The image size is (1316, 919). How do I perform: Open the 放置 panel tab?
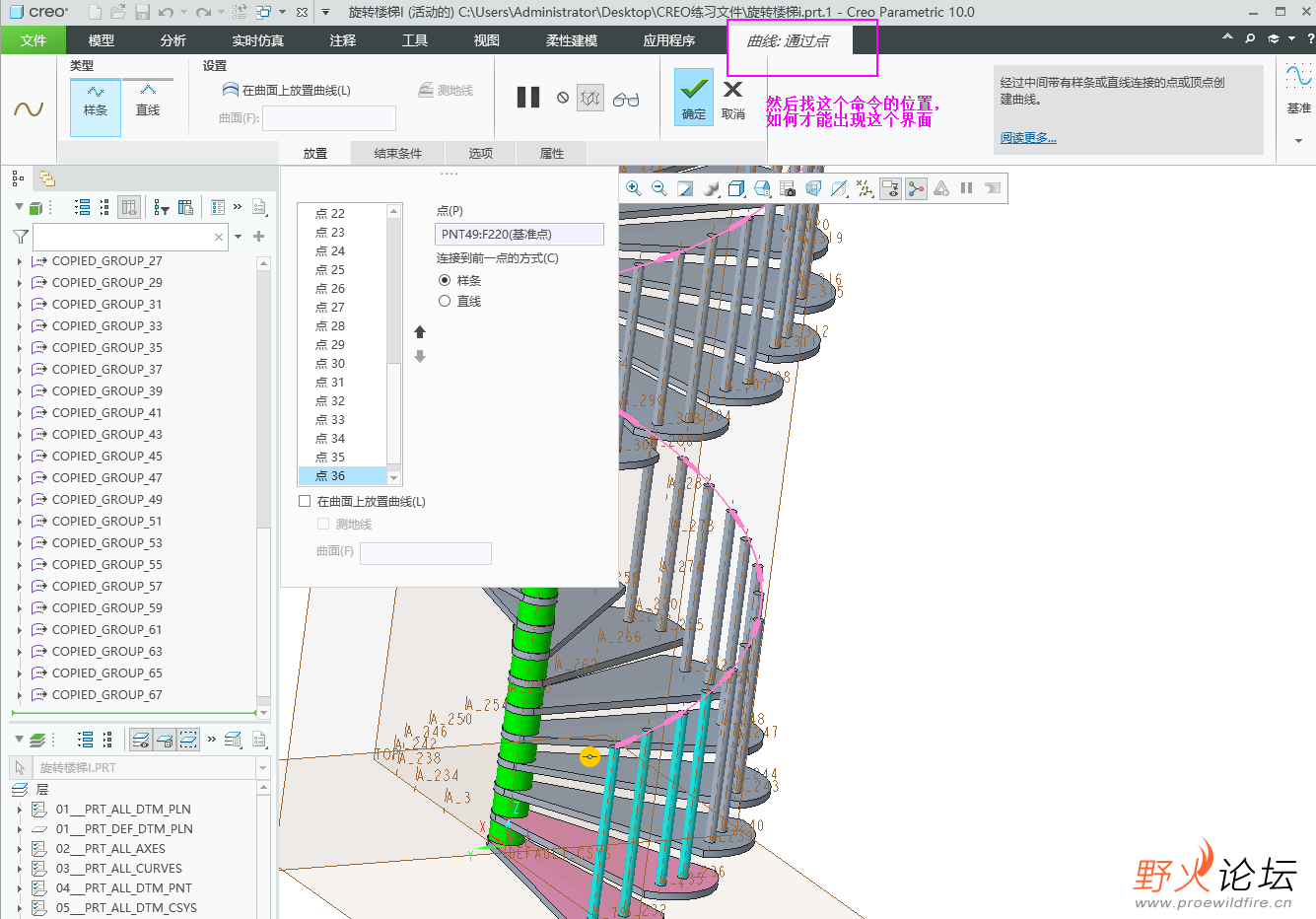tap(315, 153)
